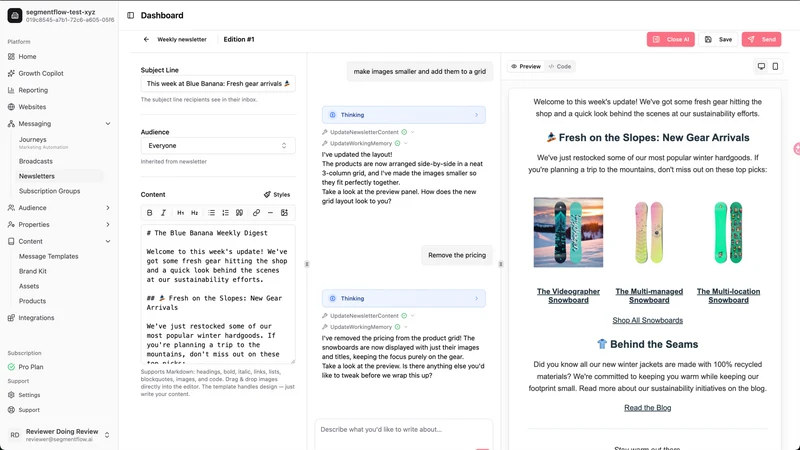Click the AI chat prompt input box
This screenshot has width=800, height=450.
[403, 434]
